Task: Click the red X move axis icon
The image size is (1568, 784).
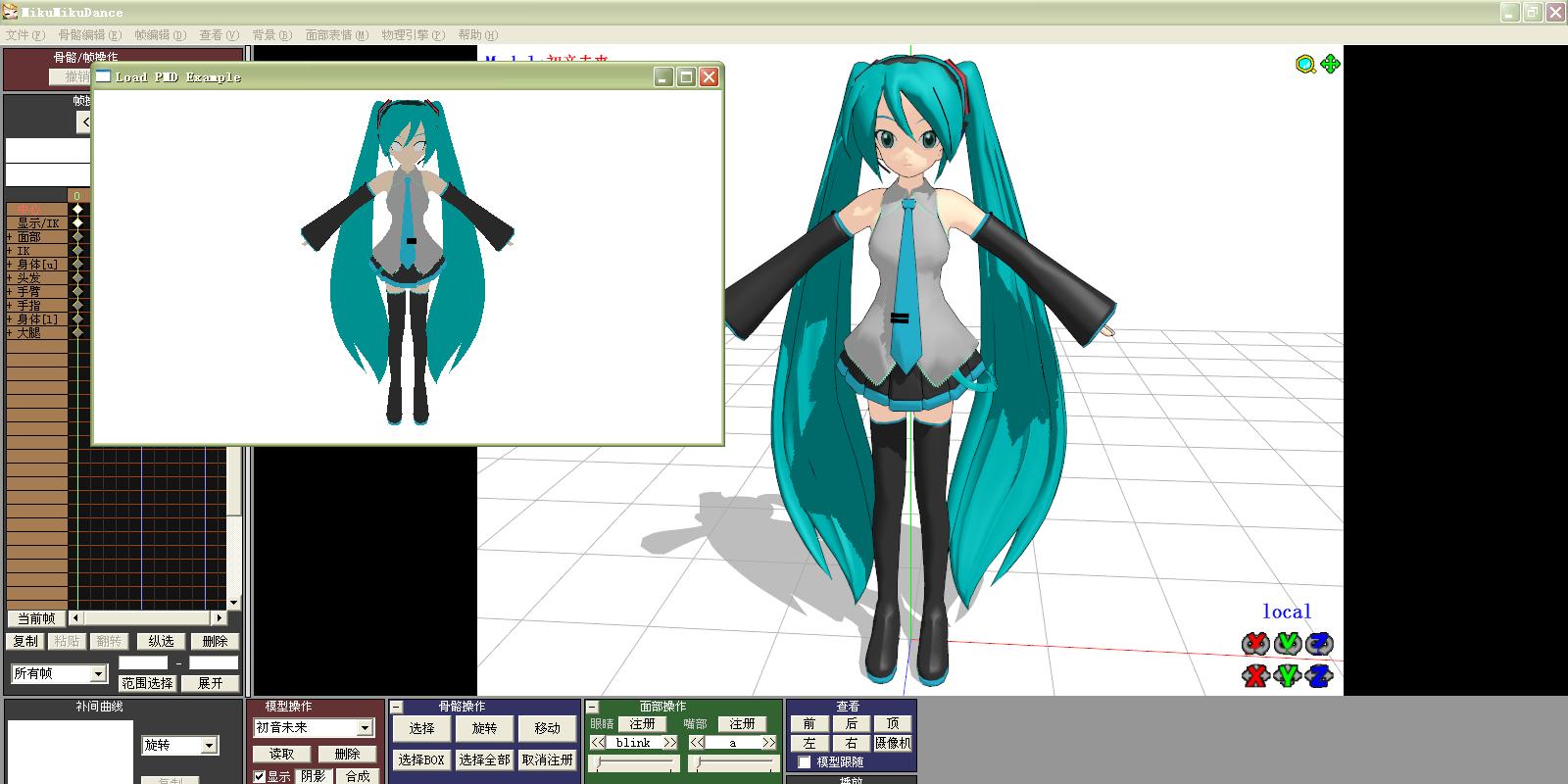Action: (x=1255, y=675)
